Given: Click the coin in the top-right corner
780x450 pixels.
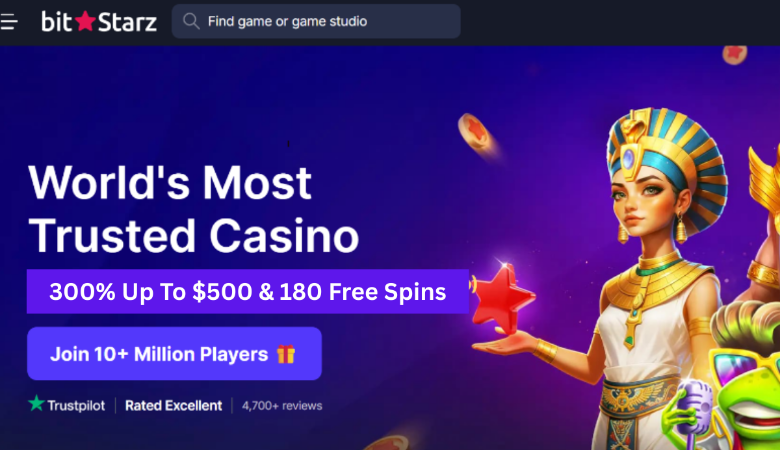Looking at the screenshot, I should click(x=735, y=55).
